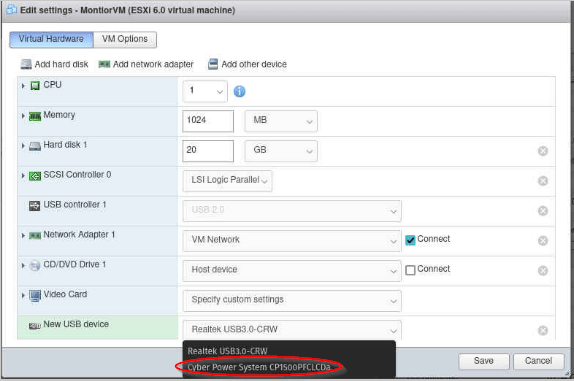This screenshot has width=574, height=381.
Task: Open the VM Network dropdown
Action: click(292, 240)
